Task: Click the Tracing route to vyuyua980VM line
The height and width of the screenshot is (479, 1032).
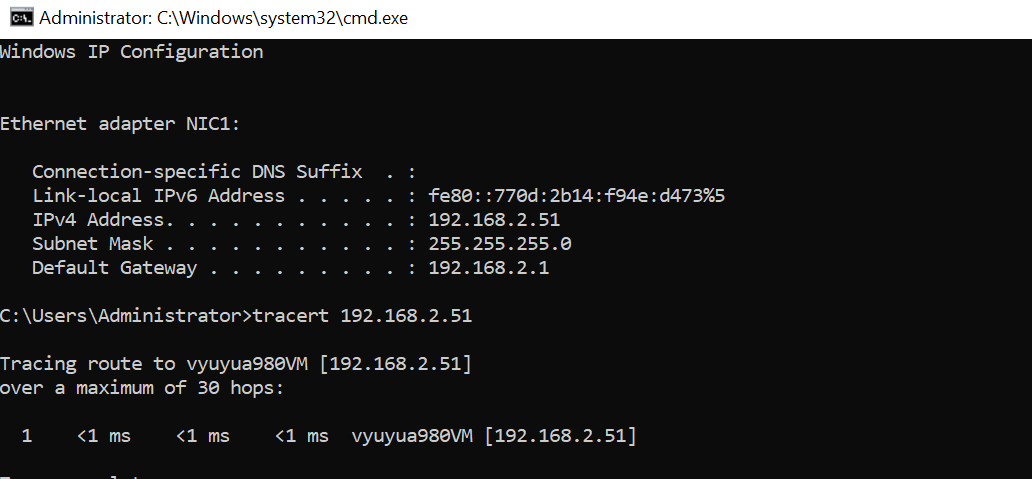Action: (x=236, y=364)
